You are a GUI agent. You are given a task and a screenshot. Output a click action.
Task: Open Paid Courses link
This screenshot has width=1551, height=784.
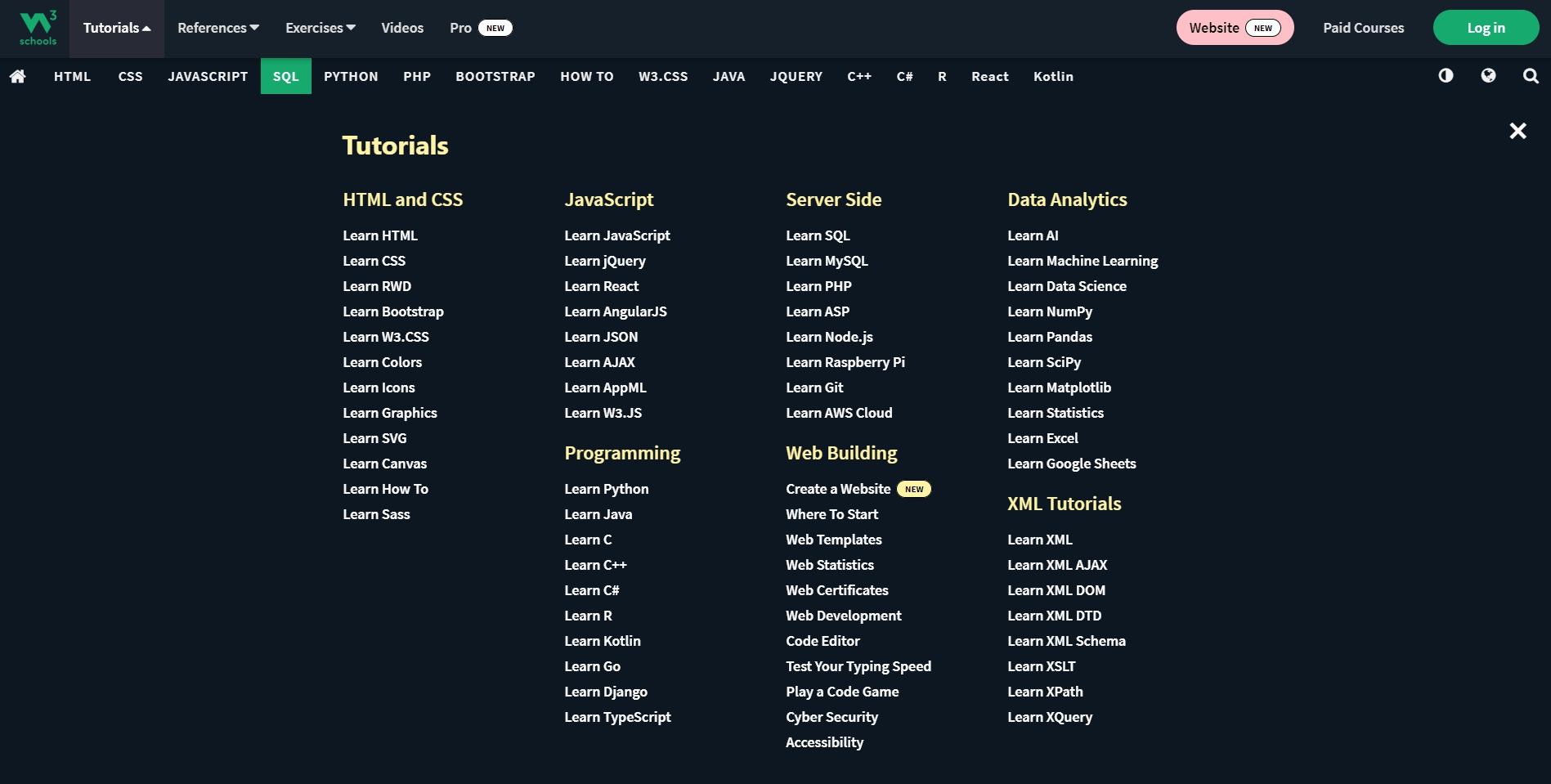click(1363, 28)
